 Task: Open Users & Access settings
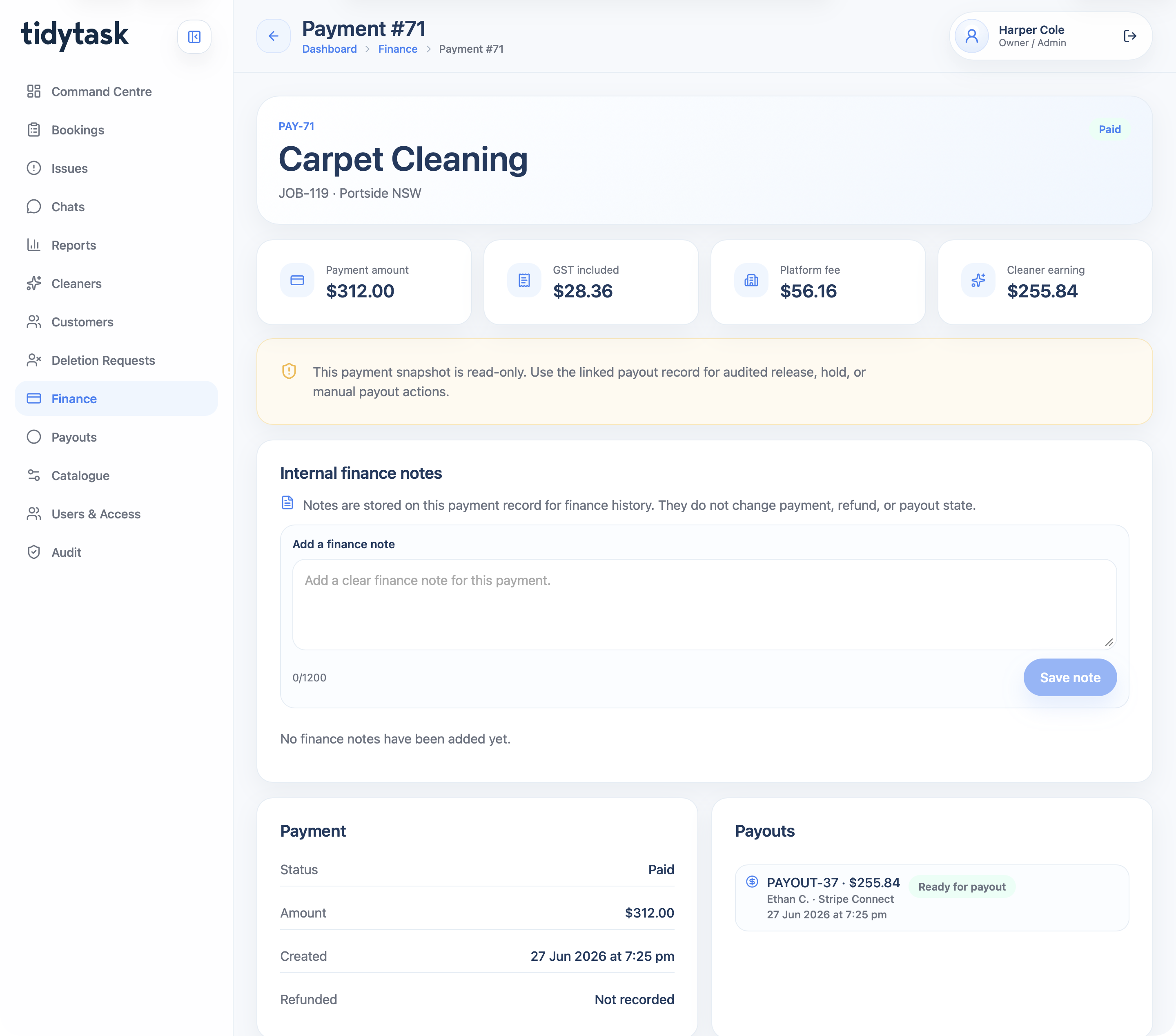click(116, 514)
